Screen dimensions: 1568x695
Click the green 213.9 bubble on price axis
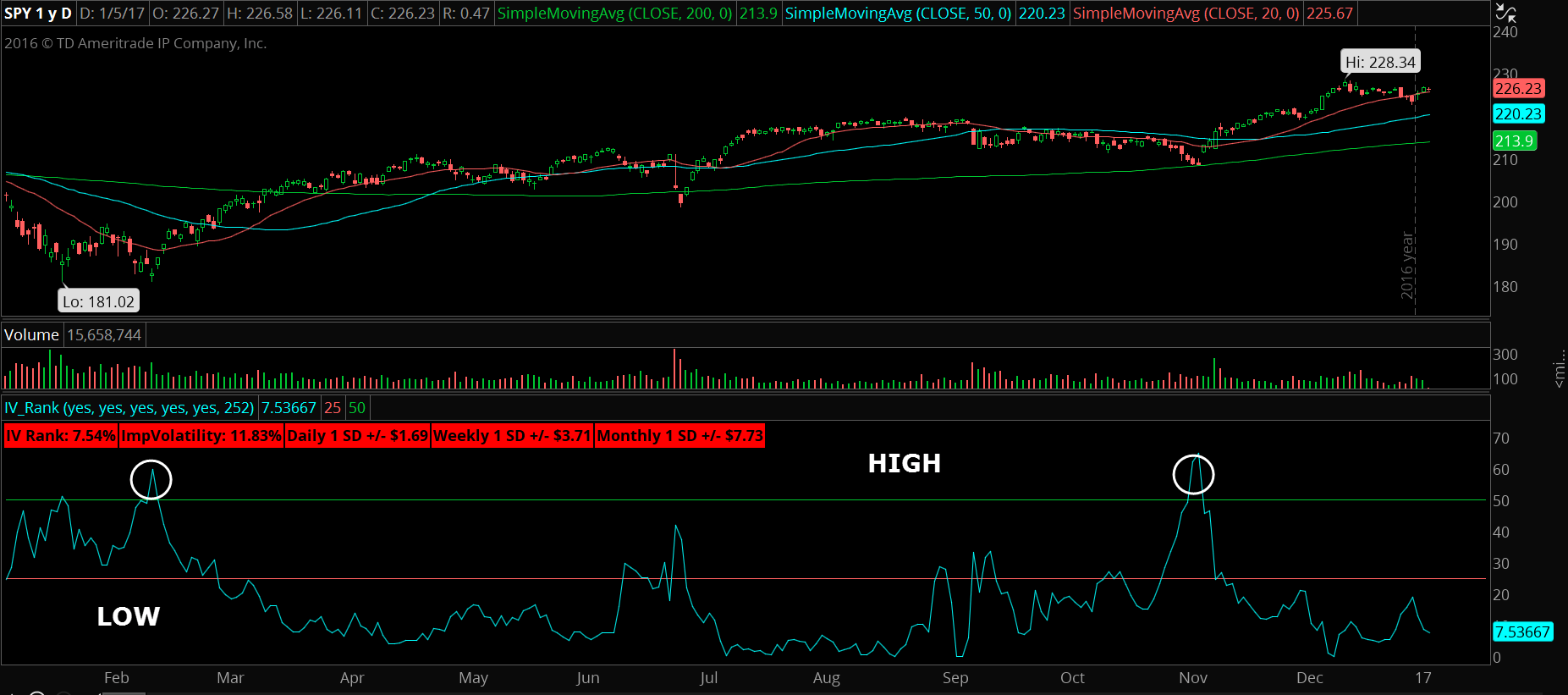(x=1514, y=141)
